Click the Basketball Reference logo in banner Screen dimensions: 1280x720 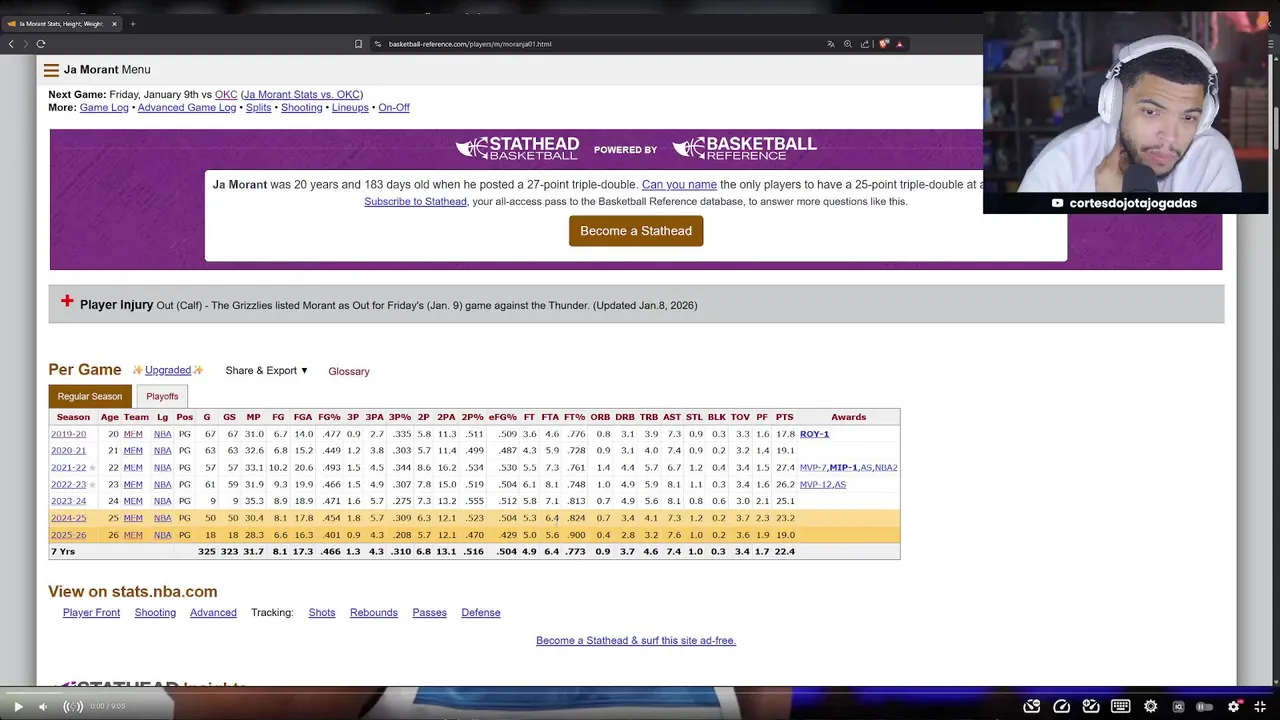click(745, 149)
